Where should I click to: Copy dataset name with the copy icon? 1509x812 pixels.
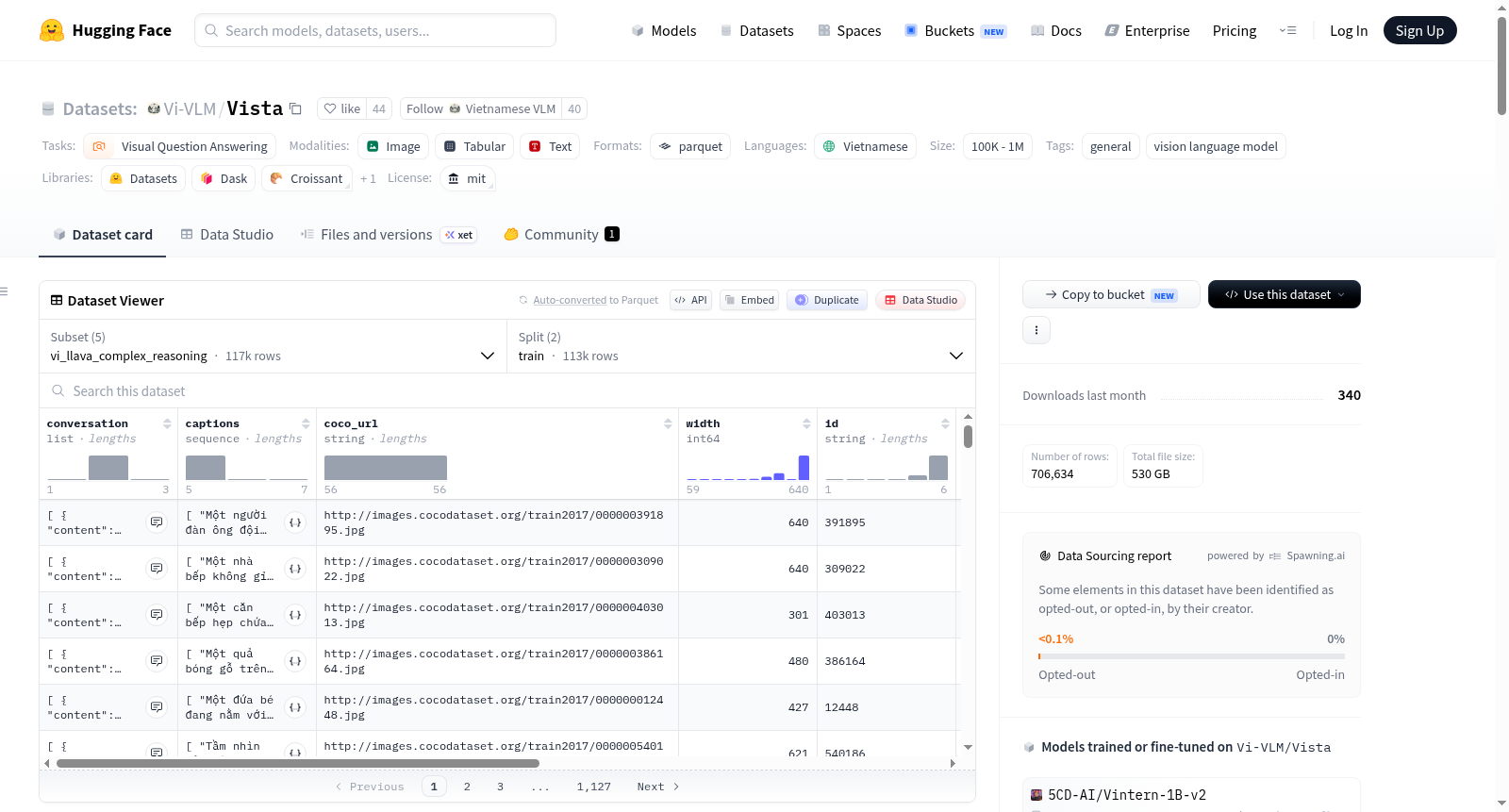[x=295, y=108]
